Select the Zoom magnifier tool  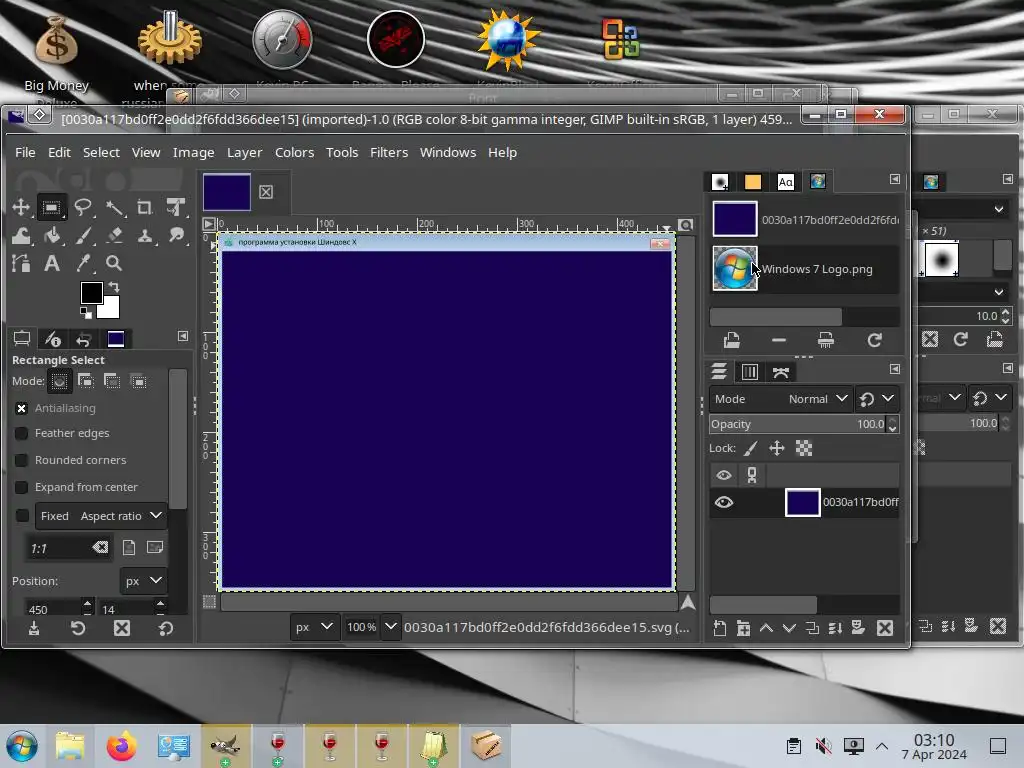pos(114,263)
